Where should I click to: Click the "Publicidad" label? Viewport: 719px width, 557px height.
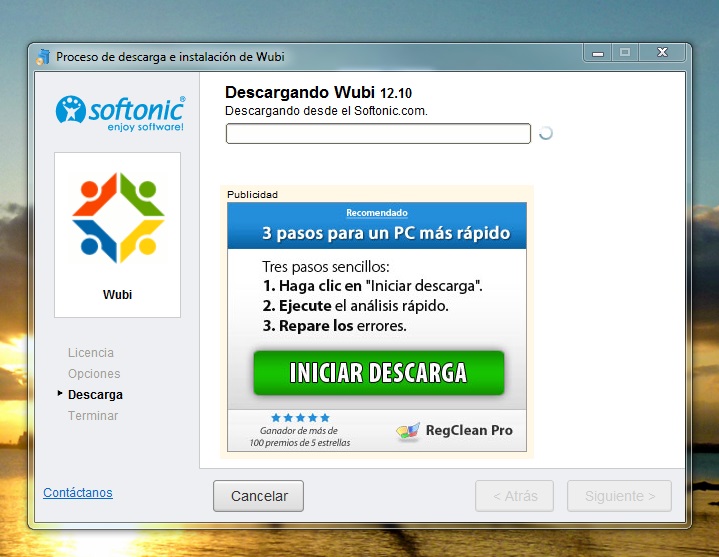coord(253,194)
